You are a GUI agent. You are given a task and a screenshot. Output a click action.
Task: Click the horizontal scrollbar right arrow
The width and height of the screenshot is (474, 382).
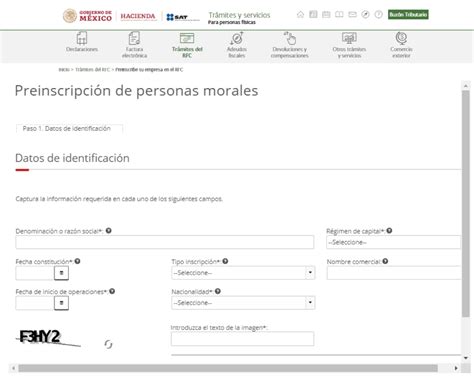[x=456, y=368]
